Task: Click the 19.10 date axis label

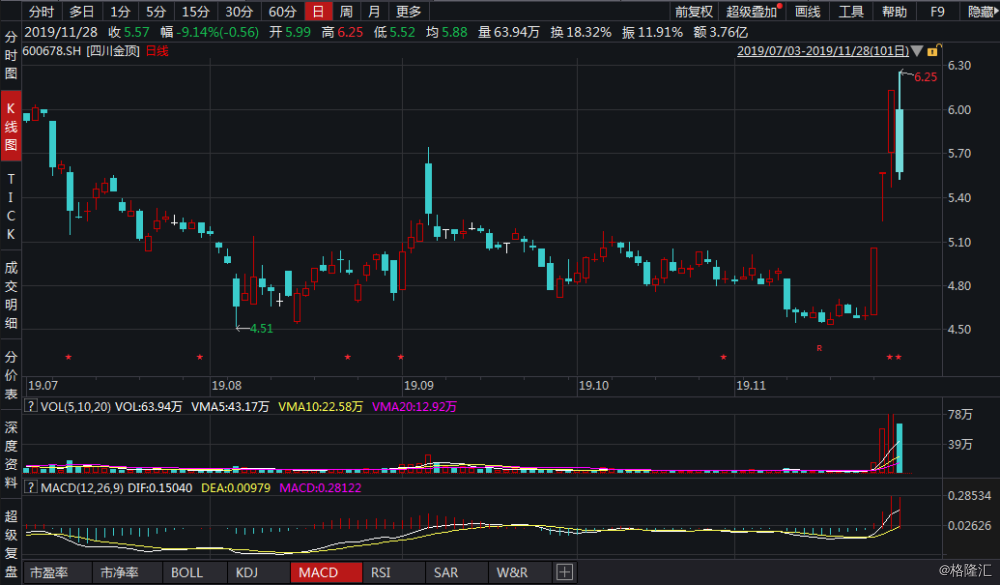Action: (x=594, y=385)
